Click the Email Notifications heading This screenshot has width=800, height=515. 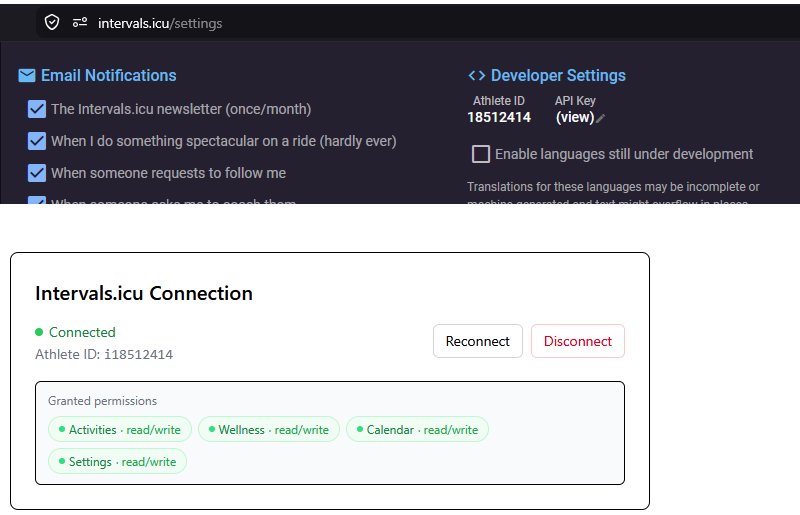click(109, 76)
